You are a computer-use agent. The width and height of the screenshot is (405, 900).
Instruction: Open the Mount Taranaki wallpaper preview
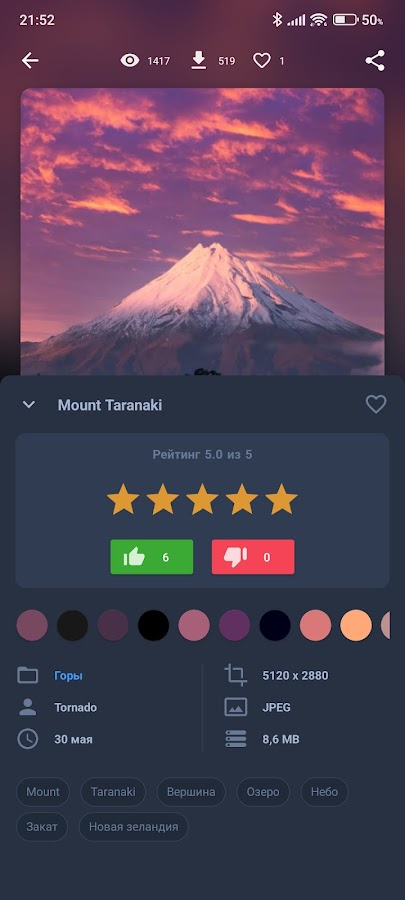click(202, 231)
